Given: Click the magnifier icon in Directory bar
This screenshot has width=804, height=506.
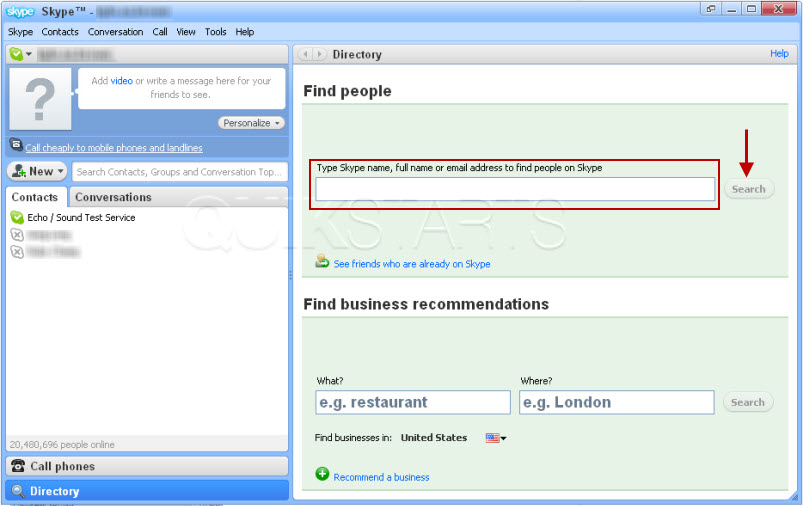Looking at the screenshot, I should (x=18, y=491).
